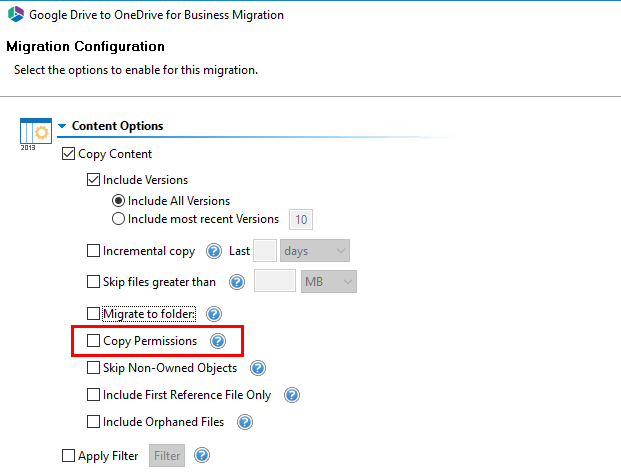
Task: Click the Content Options calendar icon
Action: coord(35,132)
